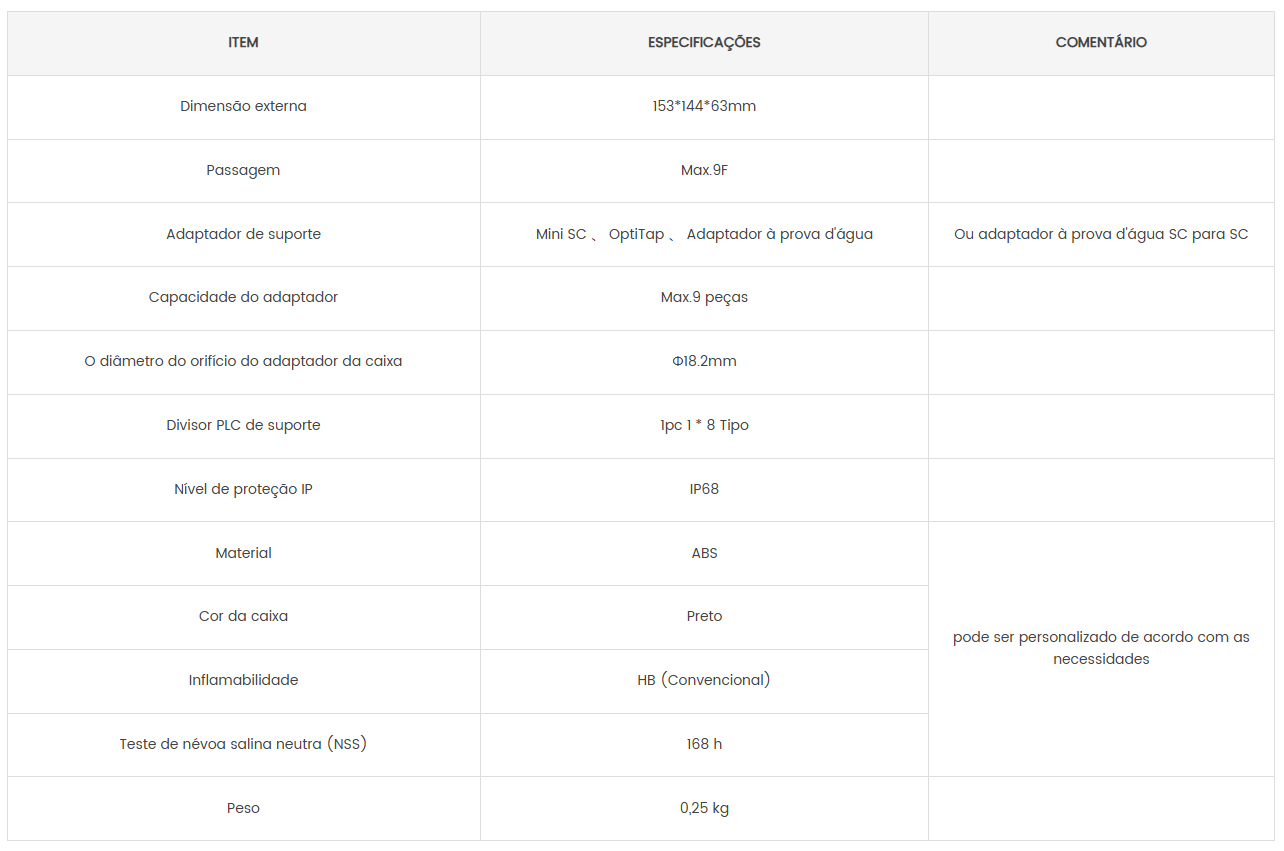Select the Preto box color value

tap(704, 616)
